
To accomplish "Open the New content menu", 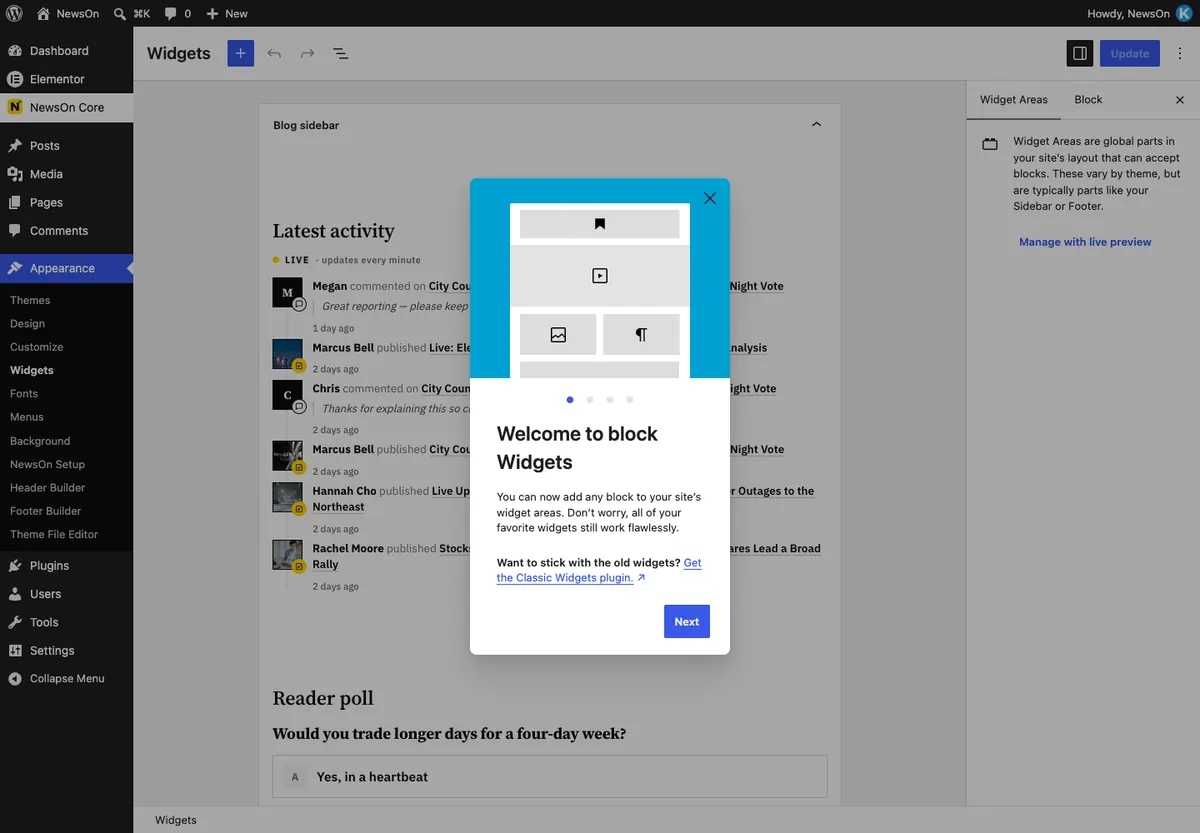I will tap(227, 14).
